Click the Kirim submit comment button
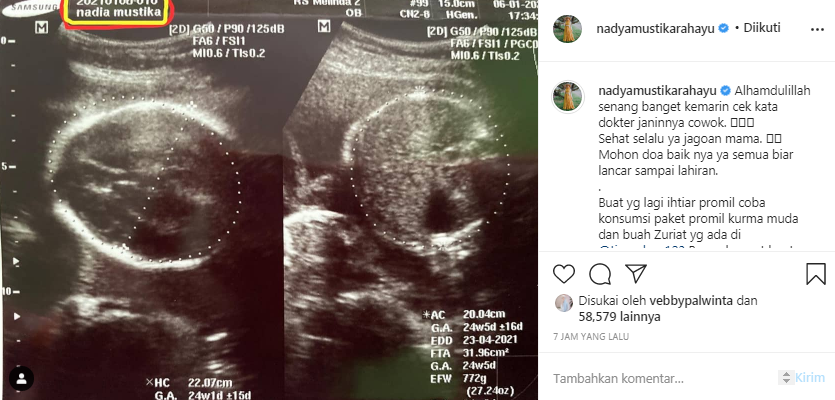Image resolution: width=835 pixels, height=400 pixels. [x=809, y=378]
